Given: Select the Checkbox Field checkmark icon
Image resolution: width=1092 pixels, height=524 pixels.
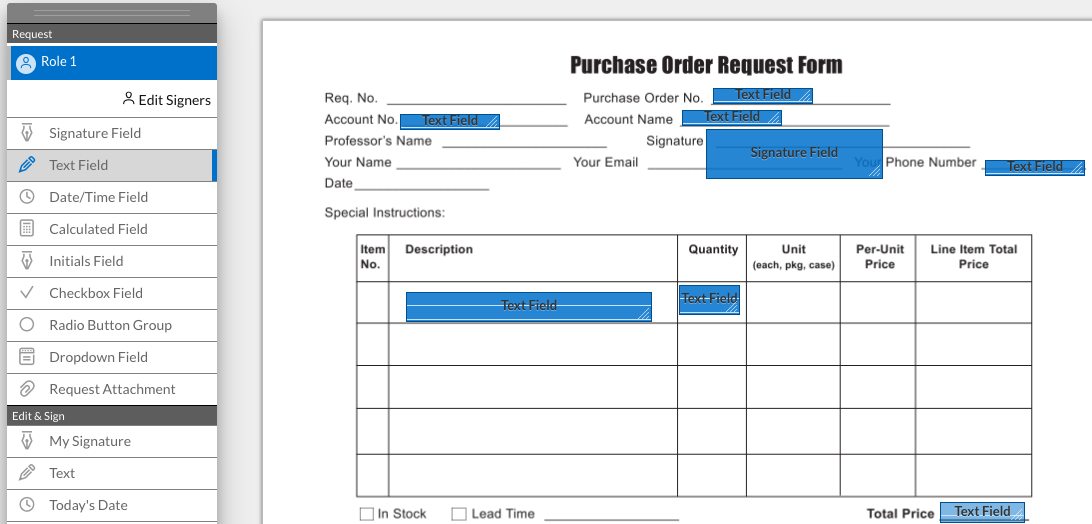Looking at the screenshot, I should [28, 293].
